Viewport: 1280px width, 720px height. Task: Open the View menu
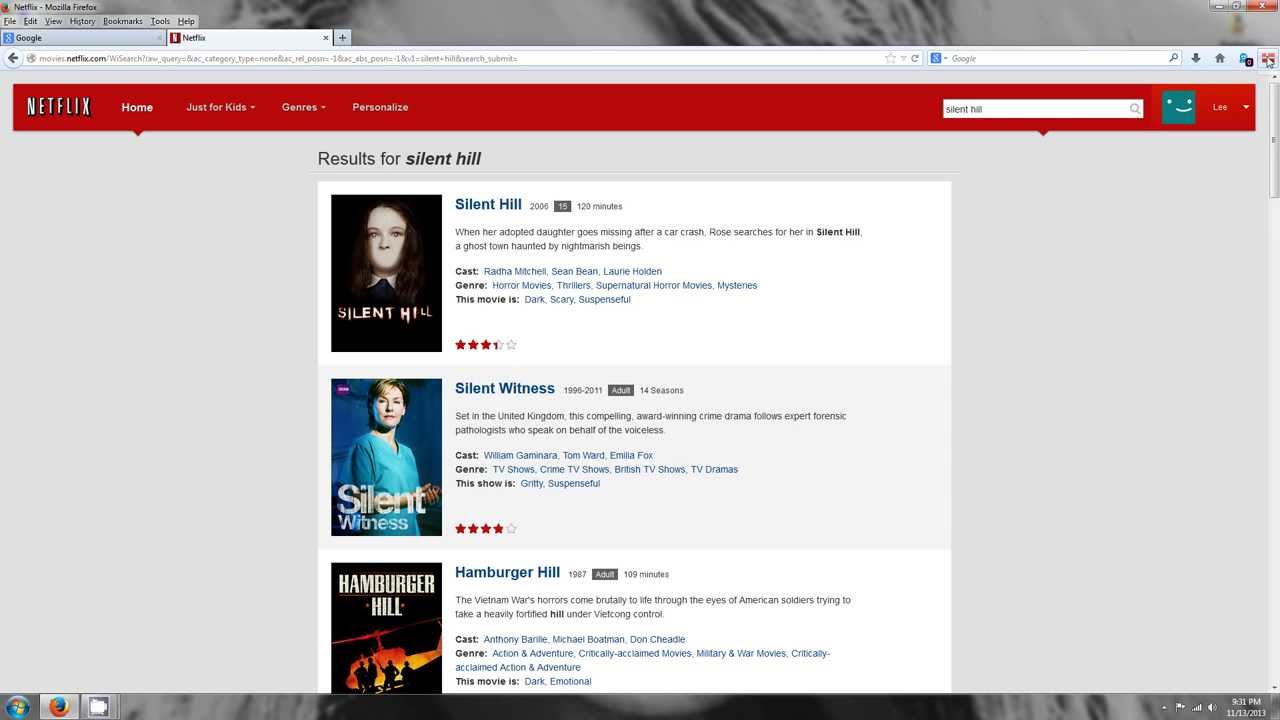coord(53,21)
